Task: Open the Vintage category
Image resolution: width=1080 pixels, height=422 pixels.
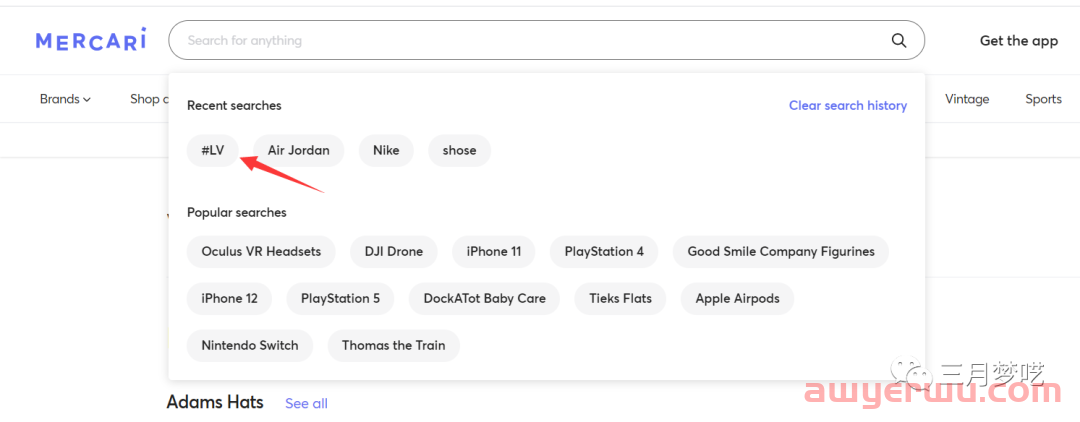Action: (967, 99)
